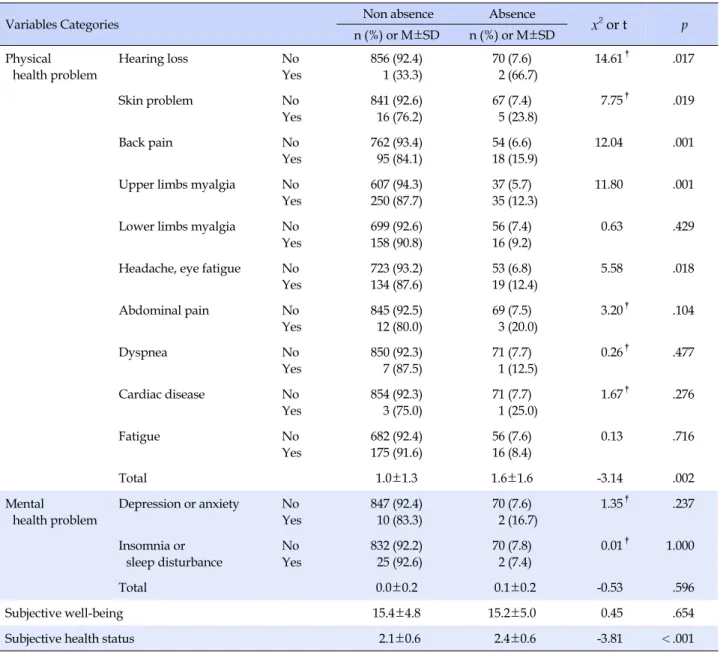This screenshot has height=652, width=723.
Task: Click 'Depression or anxiety' label
Action: (178, 504)
